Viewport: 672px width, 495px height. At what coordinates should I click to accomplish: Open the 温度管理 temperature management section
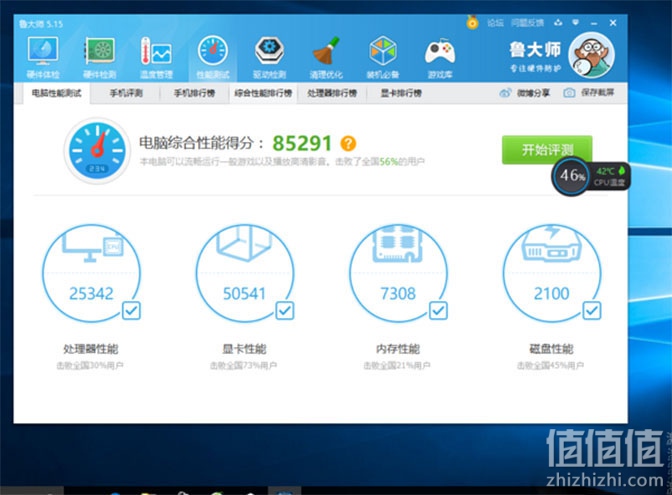click(156, 58)
